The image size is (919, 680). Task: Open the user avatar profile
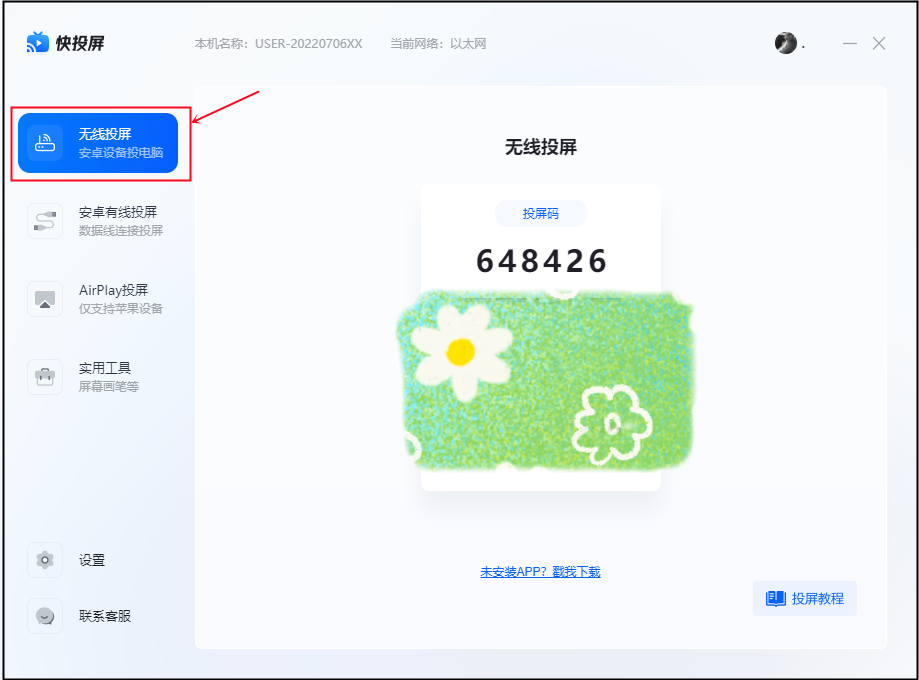785,43
